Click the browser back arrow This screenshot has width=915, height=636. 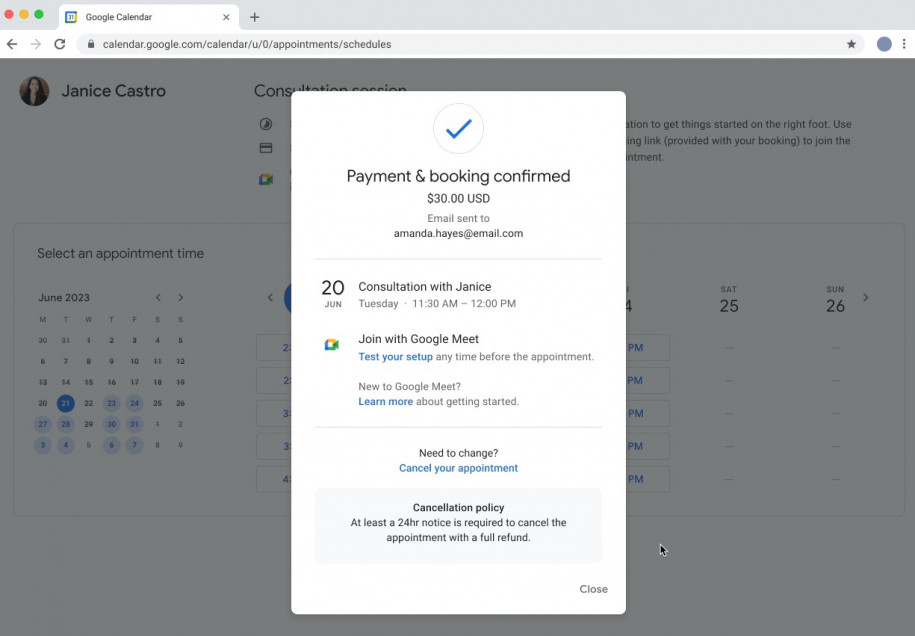click(x=11, y=44)
